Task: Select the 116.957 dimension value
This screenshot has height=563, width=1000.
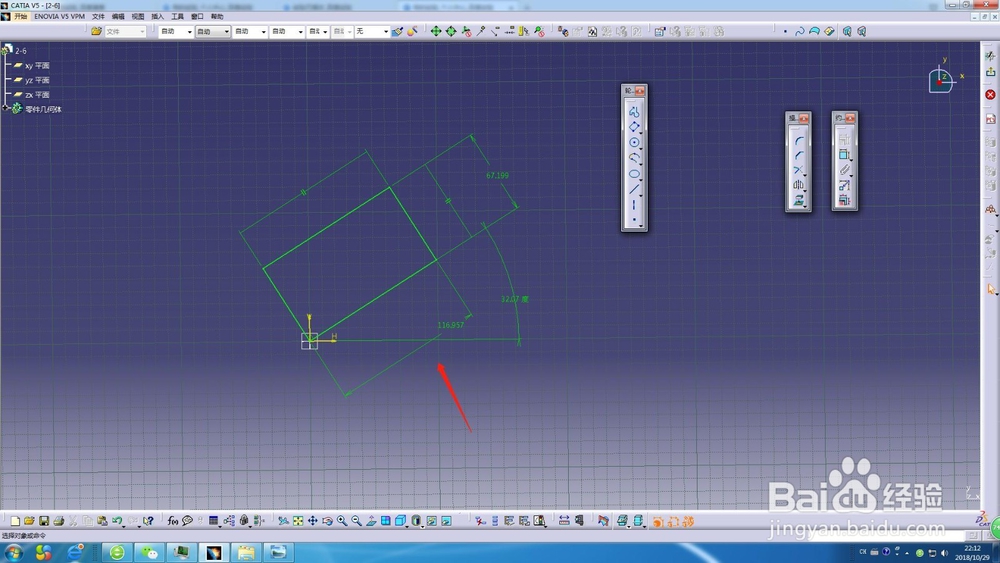Action: (450, 325)
